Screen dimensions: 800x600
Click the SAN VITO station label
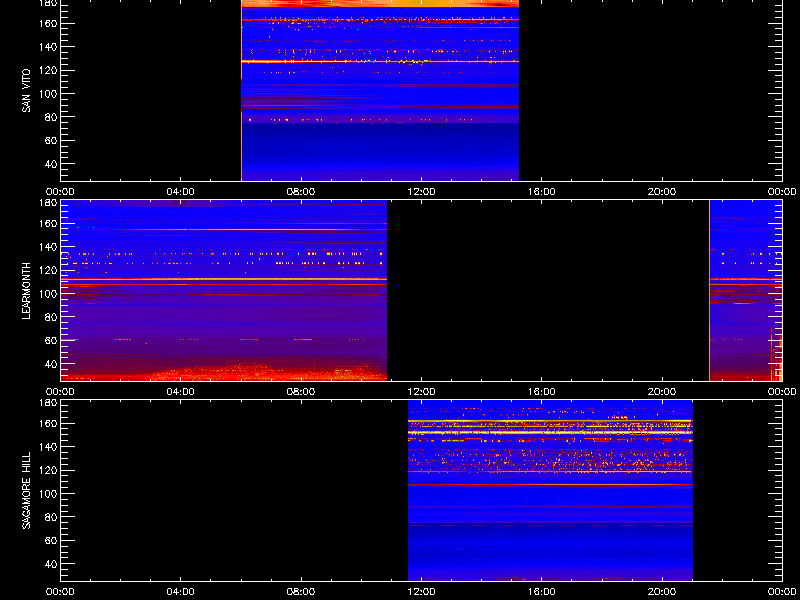(x=26, y=91)
